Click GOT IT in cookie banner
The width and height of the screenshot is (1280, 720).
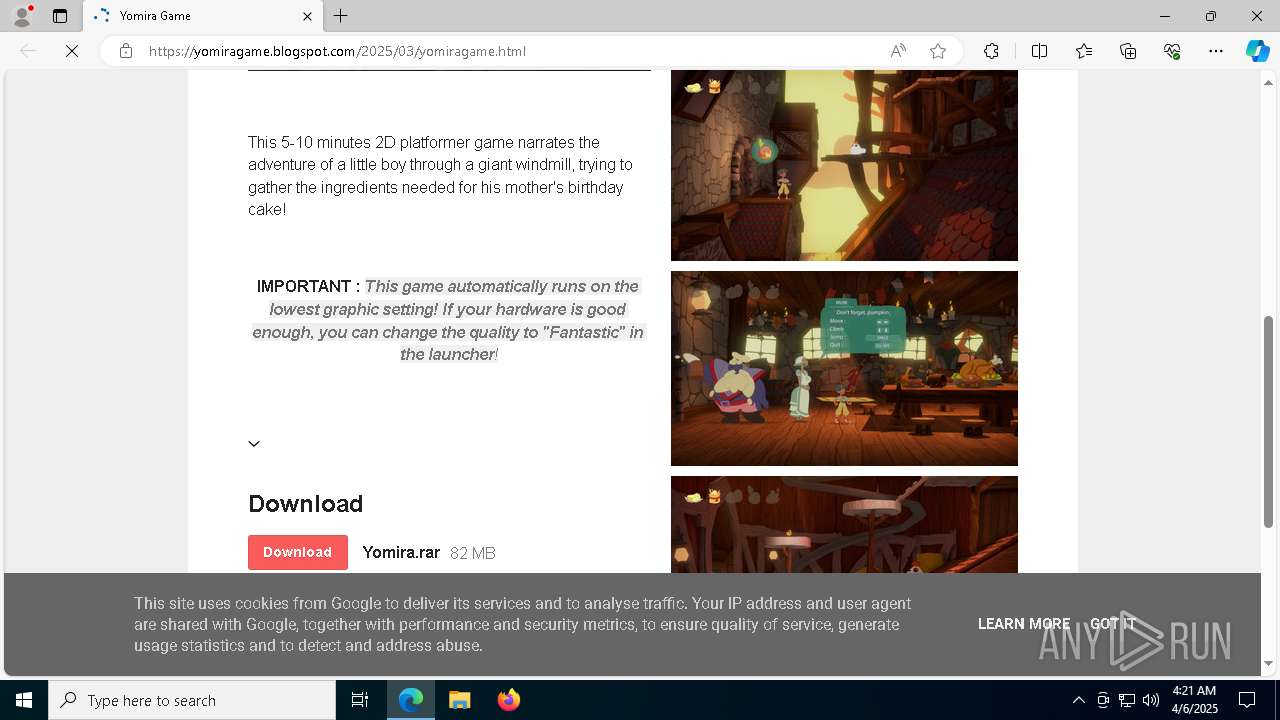1112,624
